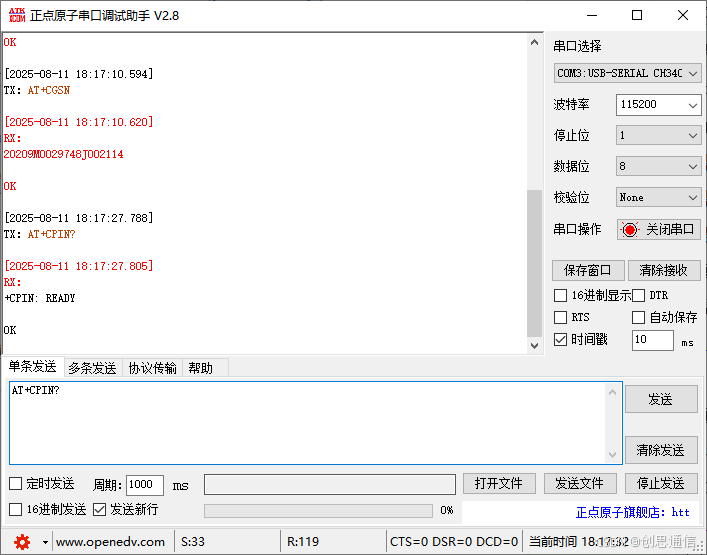
Task: Minimize the serial assistant window
Action: coord(592,16)
